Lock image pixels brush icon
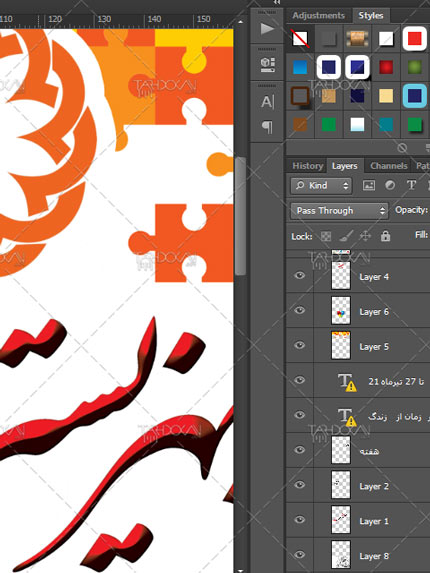Image resolution: width=430 pixels, height=573 pixels. [346, 236]
